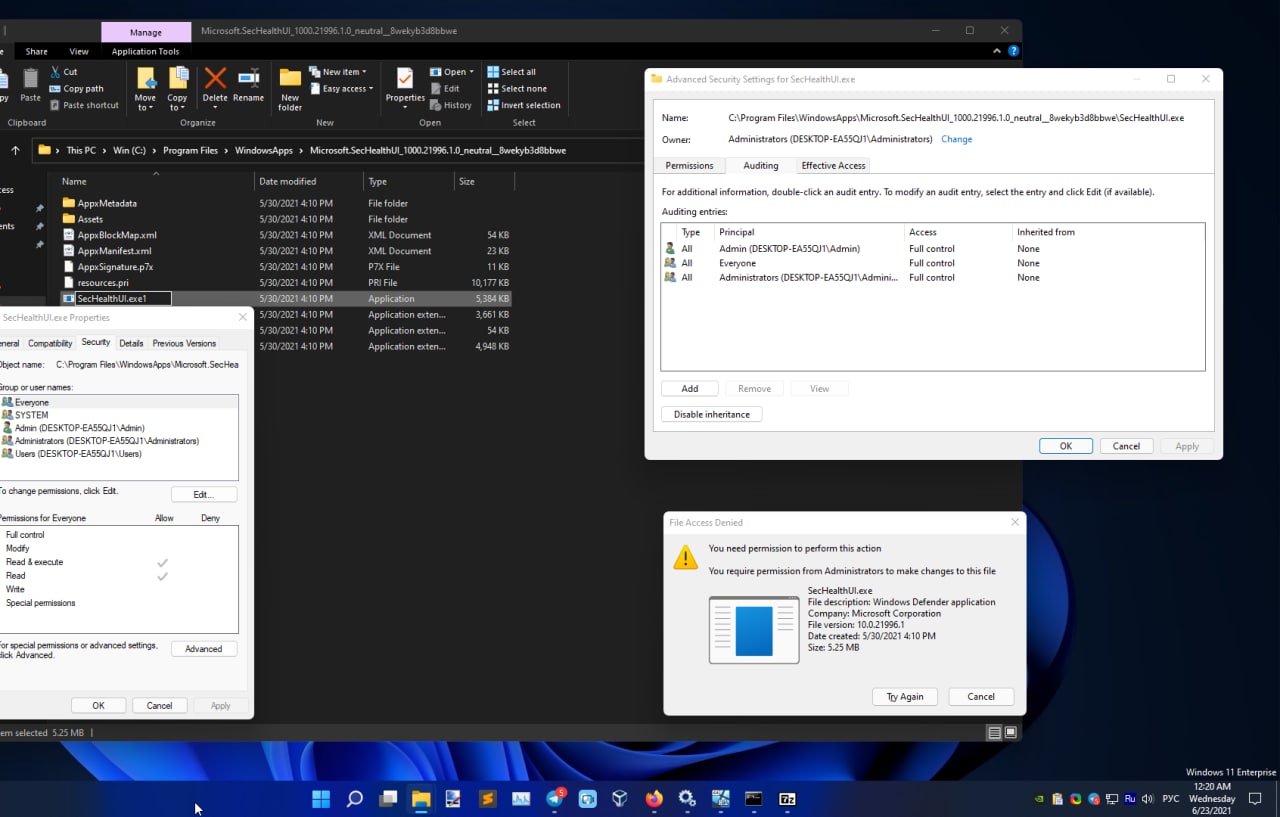Click the Paste clipboard icon
Viewport: 1280px width, 817px height.
(31, 78)
